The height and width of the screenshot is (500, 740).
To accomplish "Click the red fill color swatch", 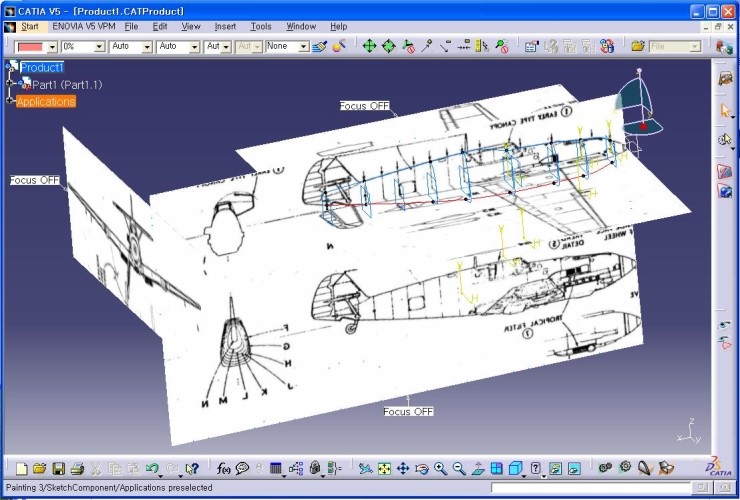I will [x=32, y=47].
